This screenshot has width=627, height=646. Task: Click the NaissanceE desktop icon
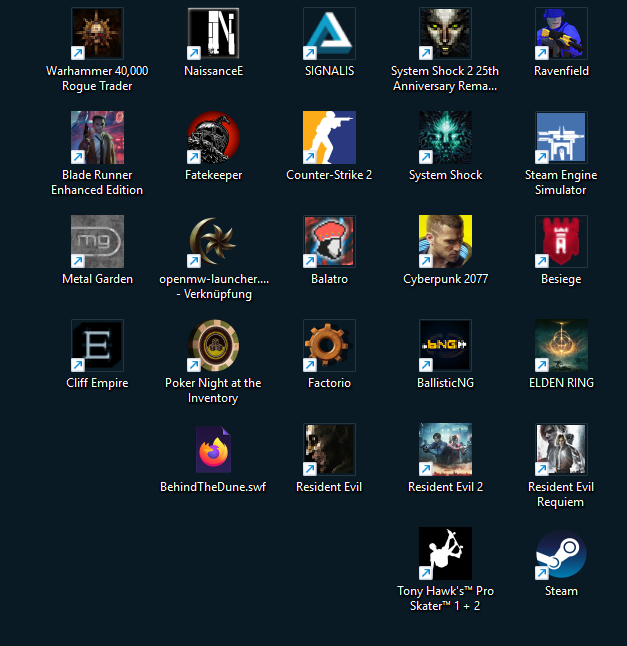(213, 34)
